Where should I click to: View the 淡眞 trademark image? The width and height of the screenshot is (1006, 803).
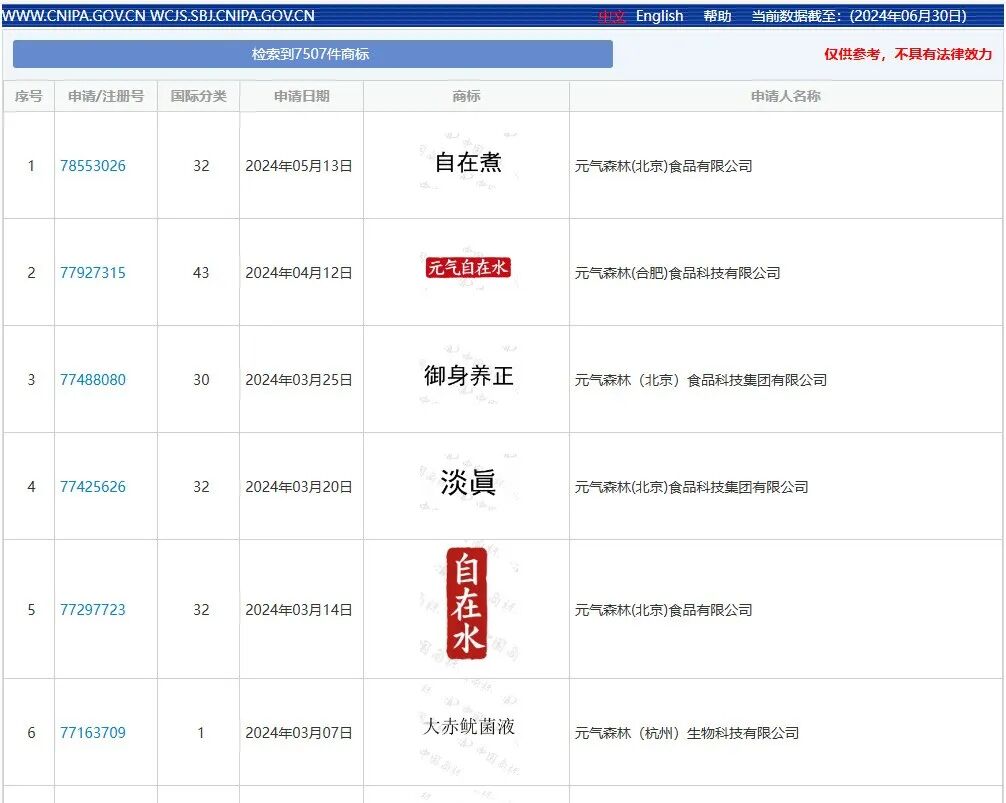pyautogui.click(x=466, y=480)
